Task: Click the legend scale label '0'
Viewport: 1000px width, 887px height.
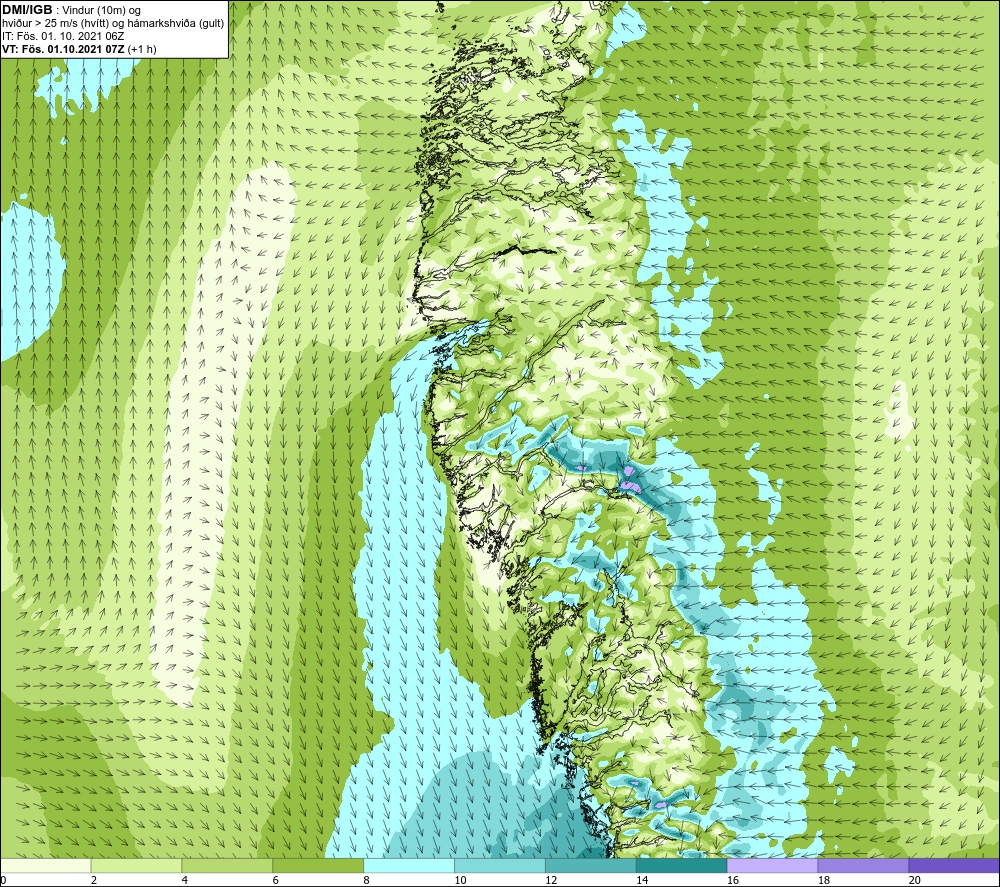Action: (3, 880)
